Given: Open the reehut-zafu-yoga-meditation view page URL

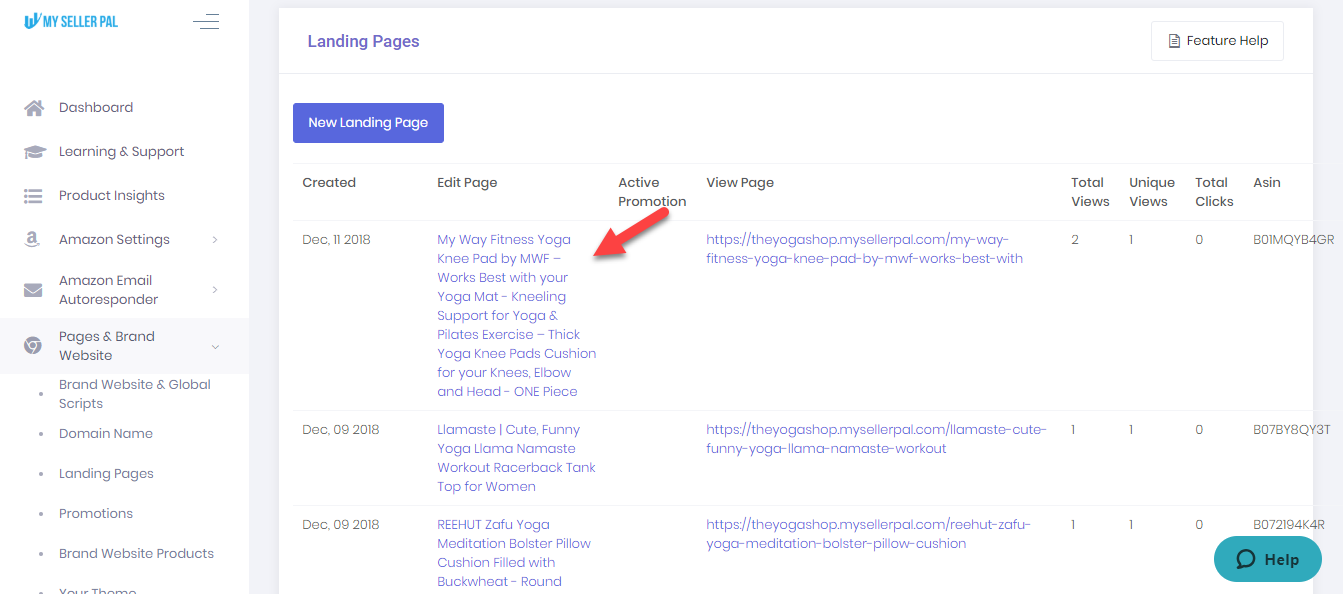Looking at the screenshot, I should click(868, 534).
